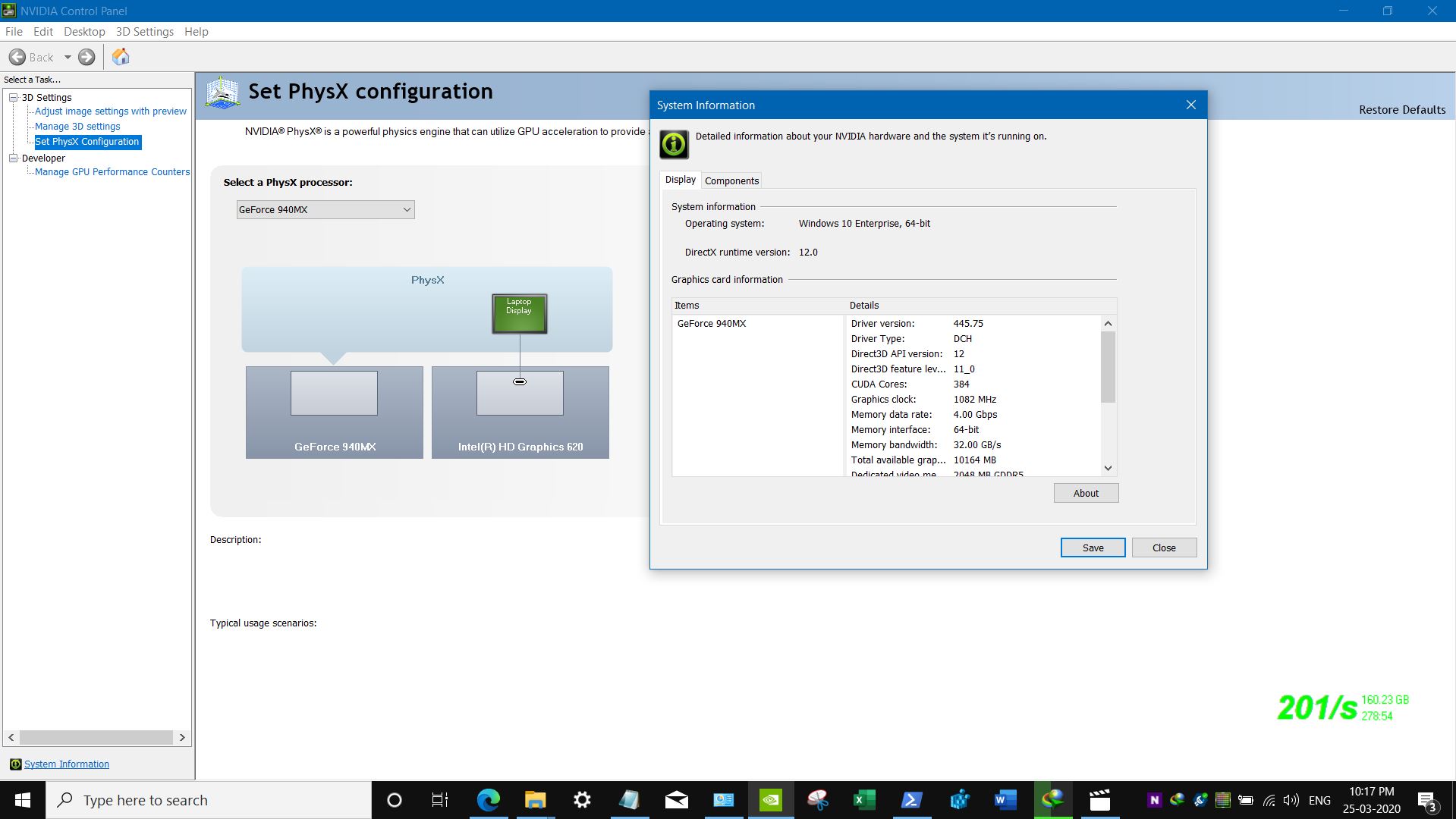Open File Explorer from taskbar
This screenshot has height=819, width=1456.
535,800
